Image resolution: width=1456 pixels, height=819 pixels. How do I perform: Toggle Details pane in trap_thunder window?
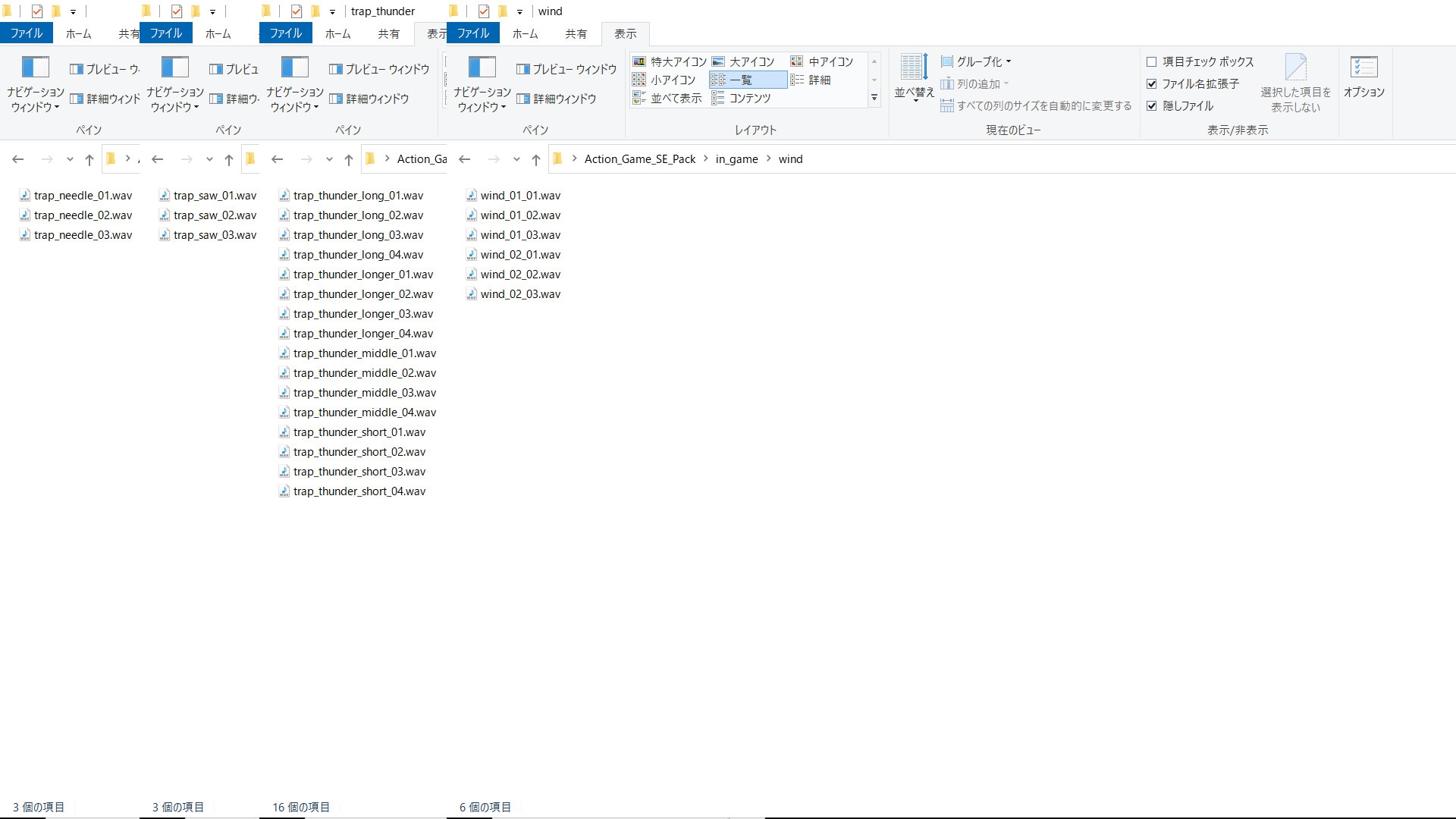coord(369,99)
